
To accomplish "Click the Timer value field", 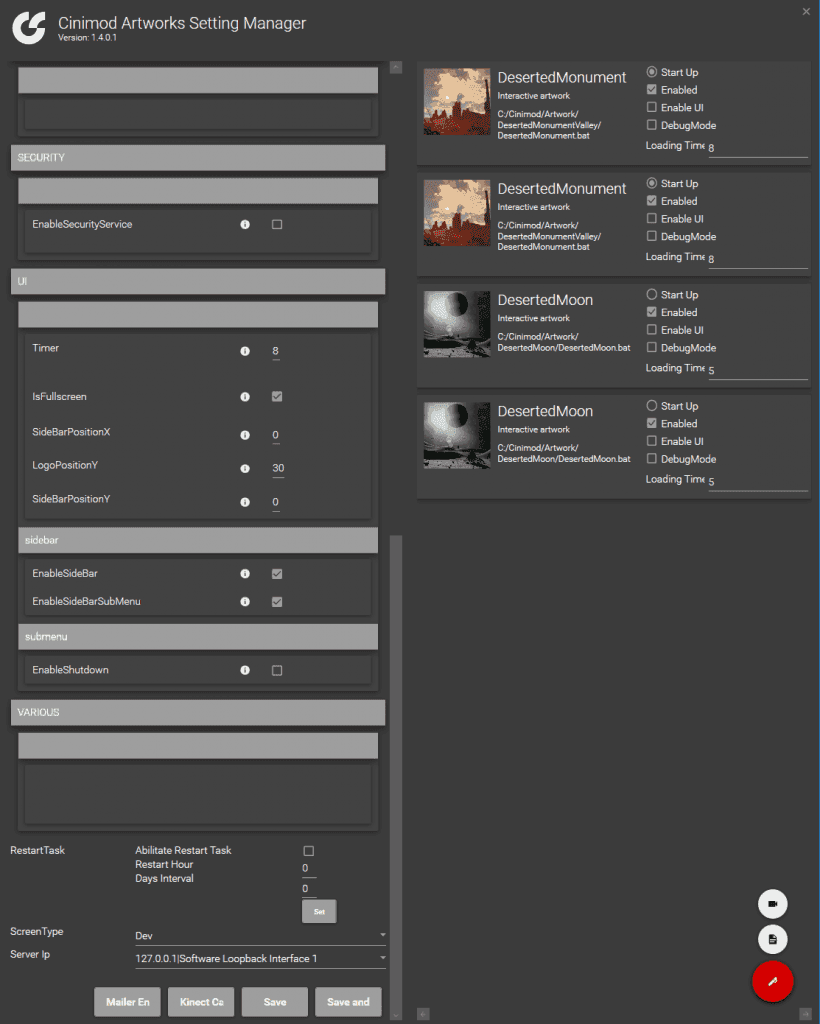I will pos(276,351).
